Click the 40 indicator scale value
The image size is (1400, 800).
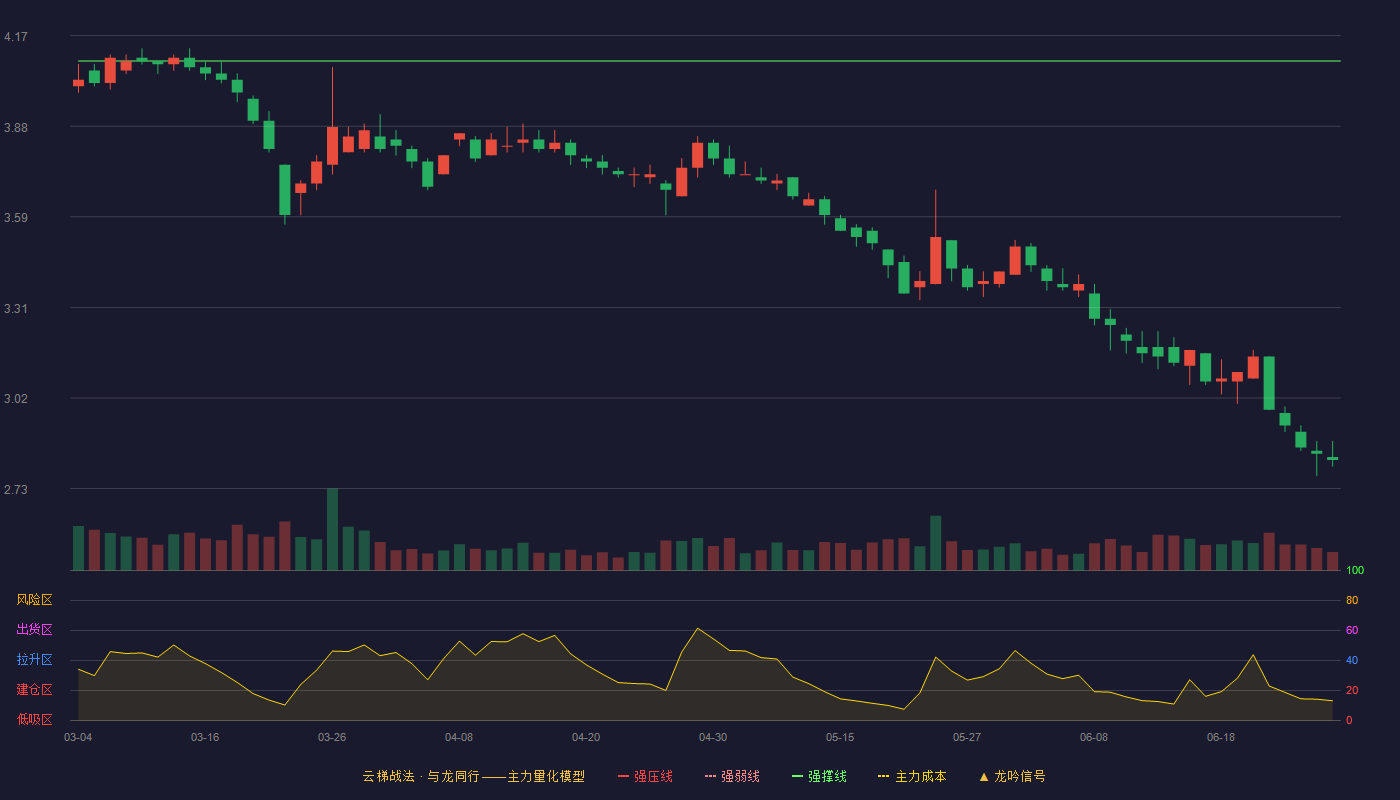click(x=1352, y=661)
